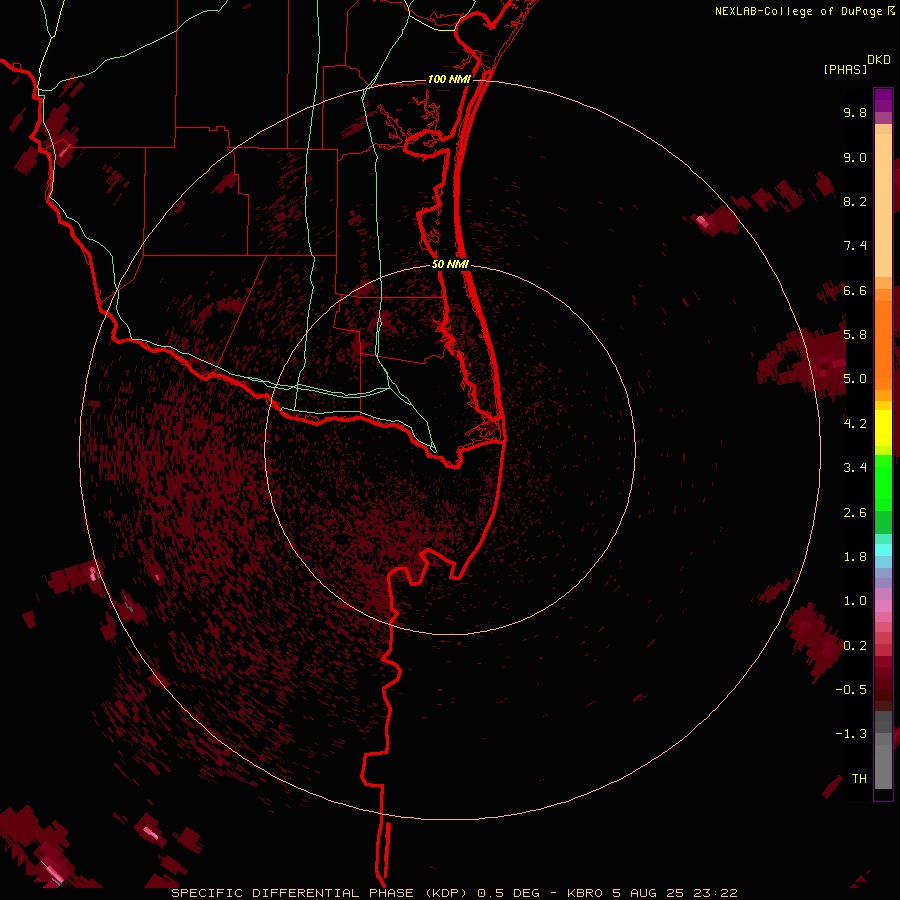Screen dimensions: 900x900
Task: Click the 1.8 value on color scale
Action: 855,557
